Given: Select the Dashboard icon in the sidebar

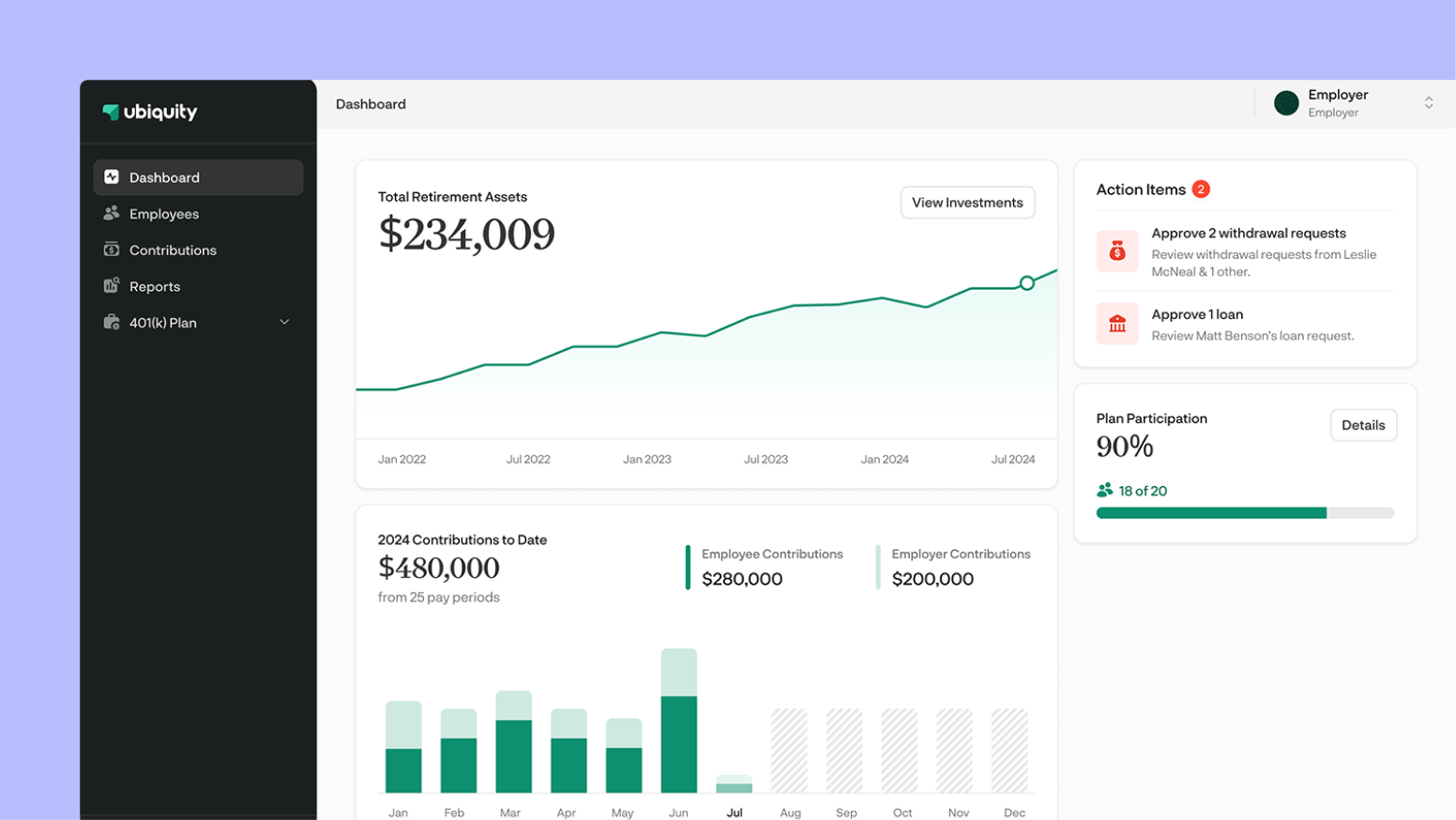Looking at the screenshot, I should (112, 176).
